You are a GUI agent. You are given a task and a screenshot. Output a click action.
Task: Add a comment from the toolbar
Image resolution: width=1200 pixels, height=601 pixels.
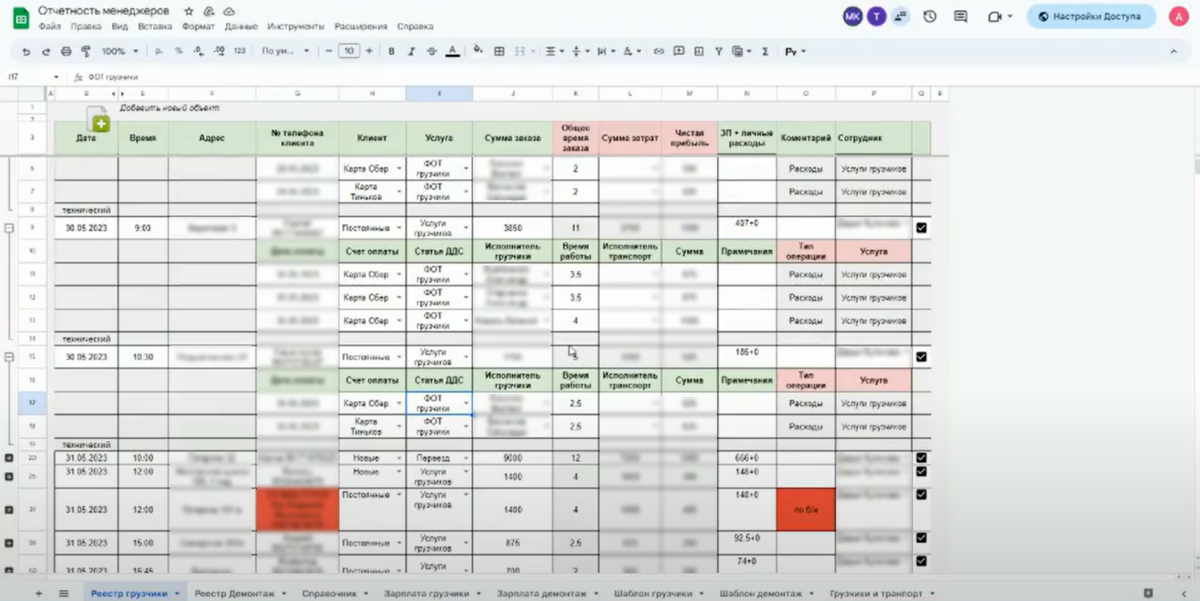[x=680, y=51]
